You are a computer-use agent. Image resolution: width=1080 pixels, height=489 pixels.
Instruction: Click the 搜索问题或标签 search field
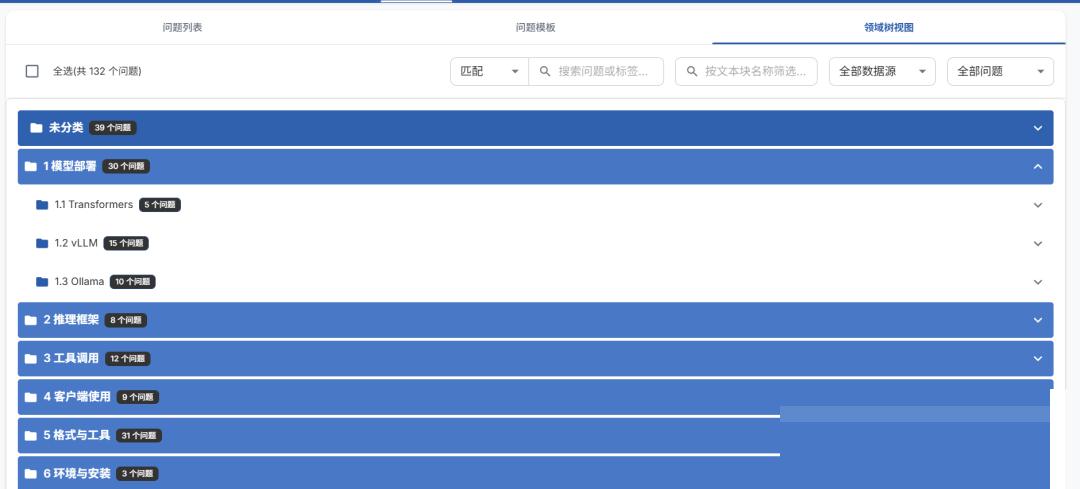[596, 72]
